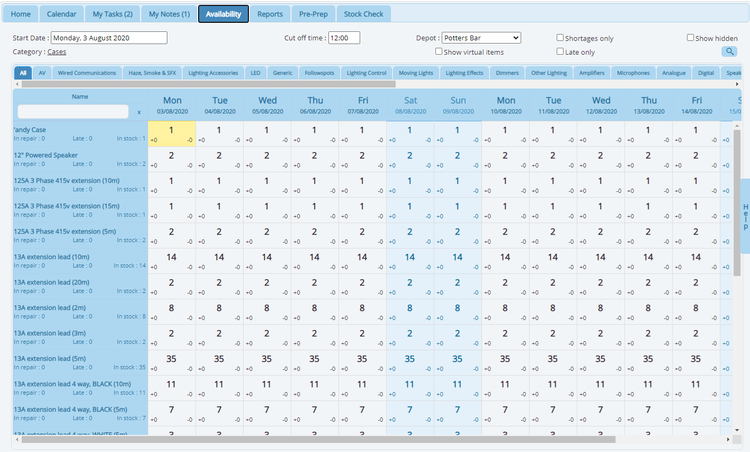Viewport: 750px width, 452px height.
Task: Open the Help side tab
Action: 744,216
